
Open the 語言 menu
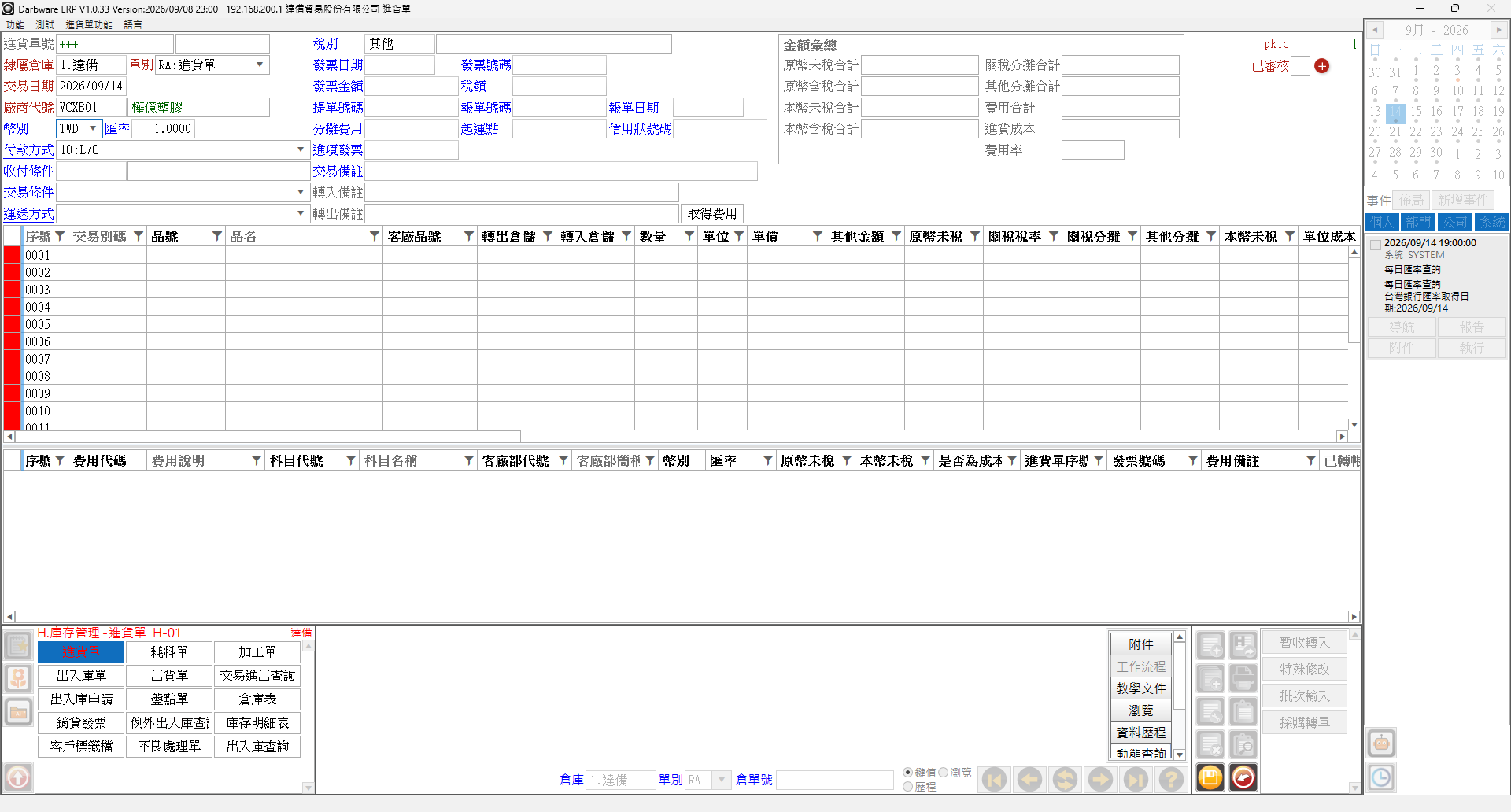click(x=133, y=25)
